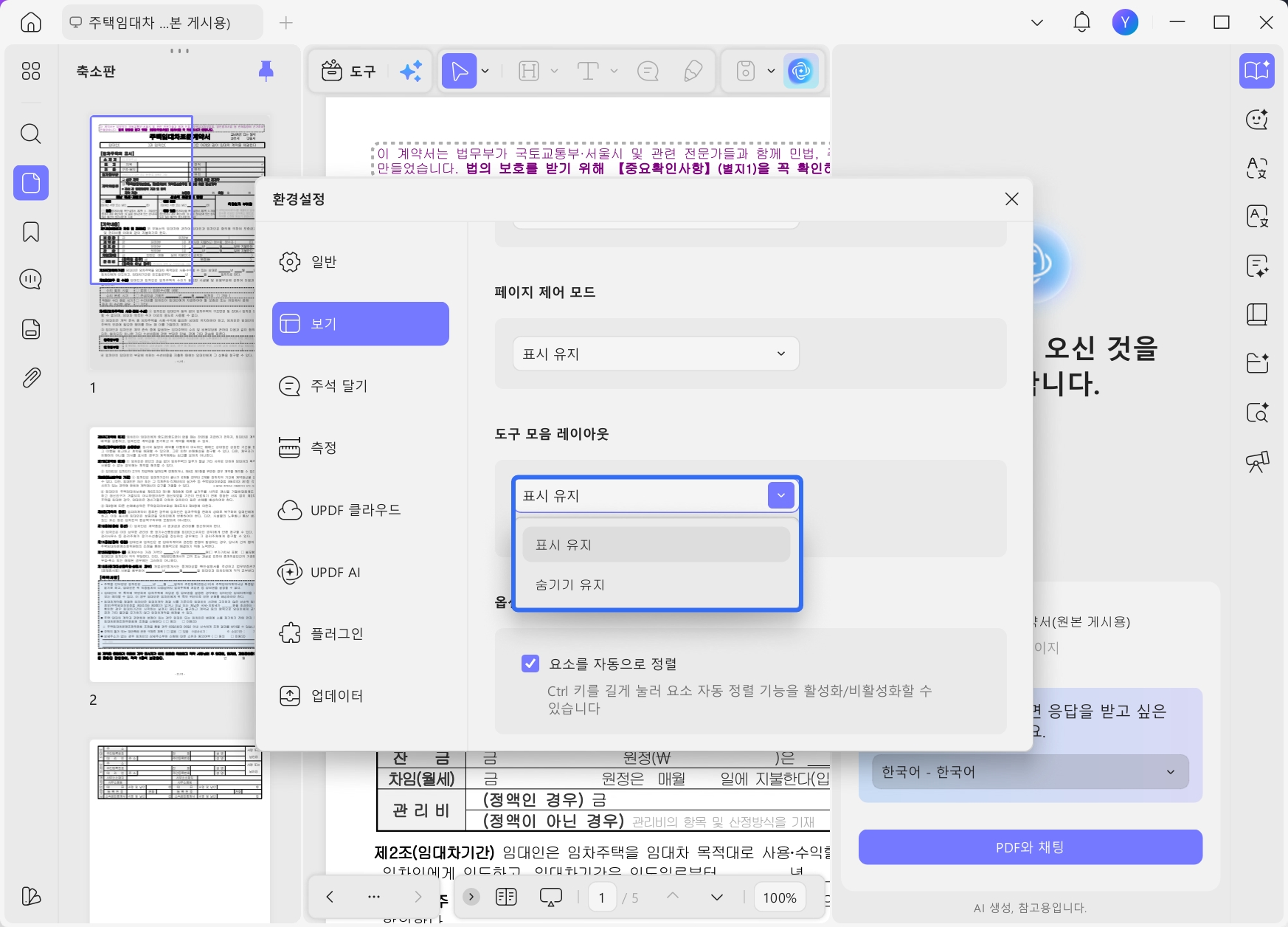Image resolution: width=1288 pixels, height=927 pixels.
Task: Toggle two-page reading view icon
Action: pos(506,897)
